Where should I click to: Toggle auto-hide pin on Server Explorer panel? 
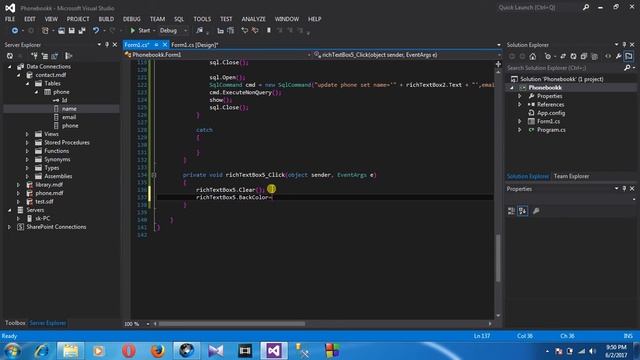107,44
